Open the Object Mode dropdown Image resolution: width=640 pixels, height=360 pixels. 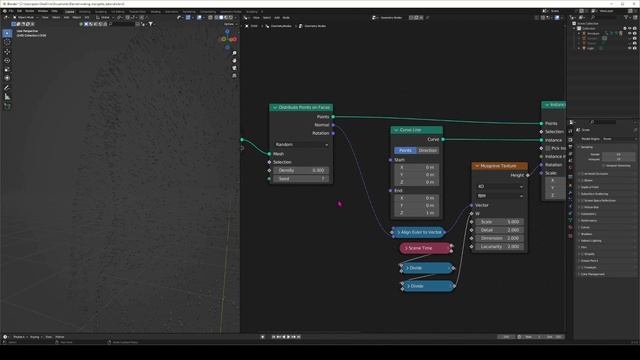point(25,18)
